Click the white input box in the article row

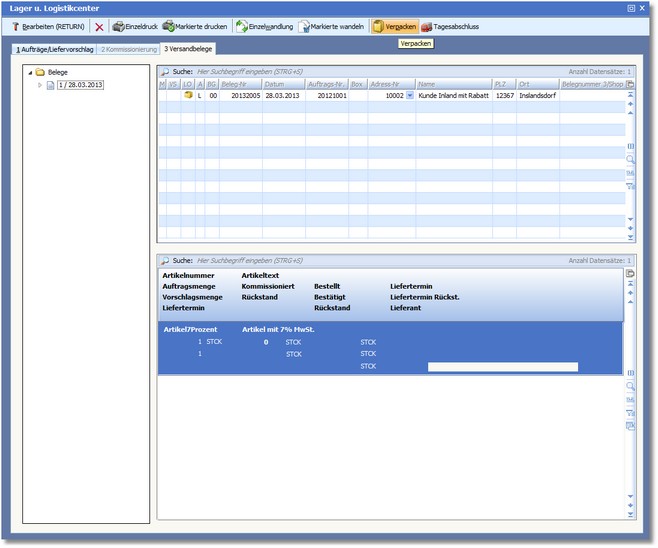point(502,367)
